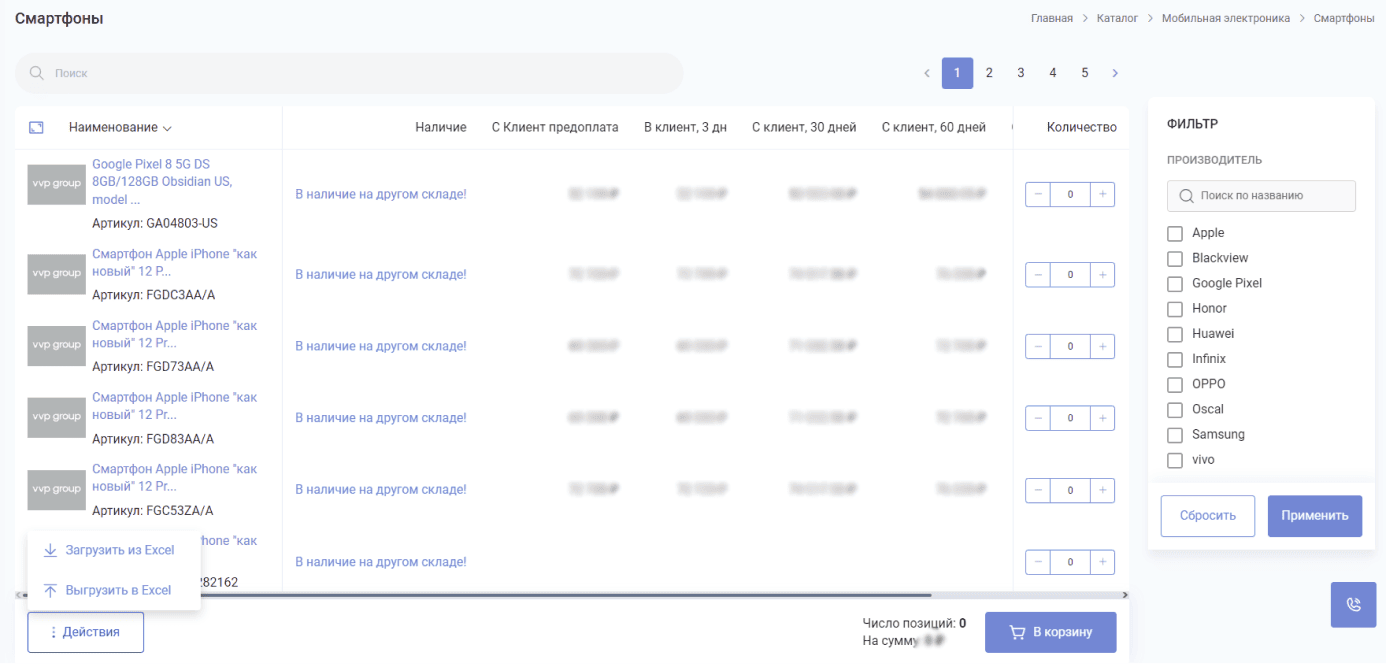Image resolution: width=1386 pixels, height=664 pixels.
Task: Decrease quantity for article FGD73AA/A
Action: (1038, 346)
